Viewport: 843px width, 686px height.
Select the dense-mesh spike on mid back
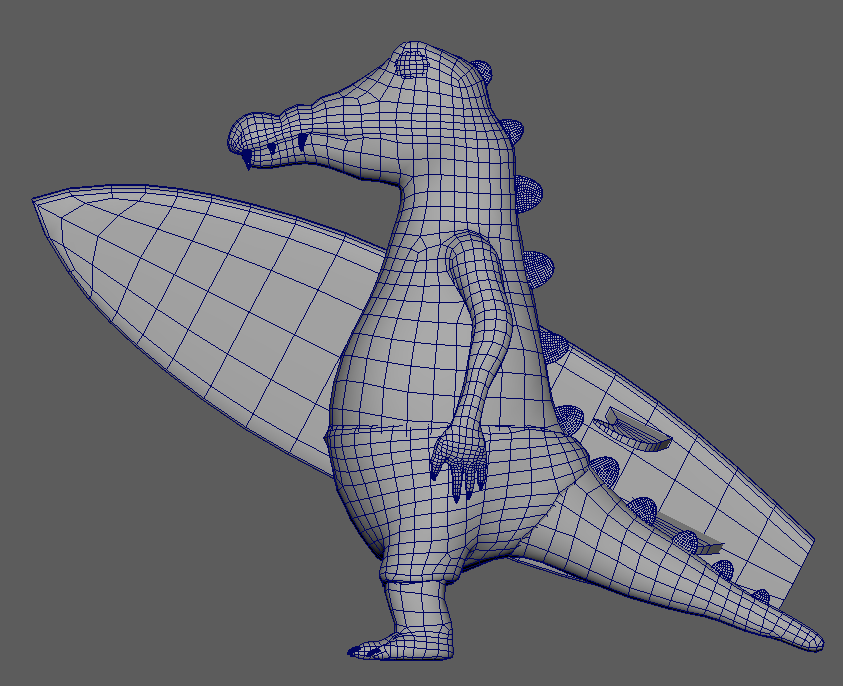point(540,265)
